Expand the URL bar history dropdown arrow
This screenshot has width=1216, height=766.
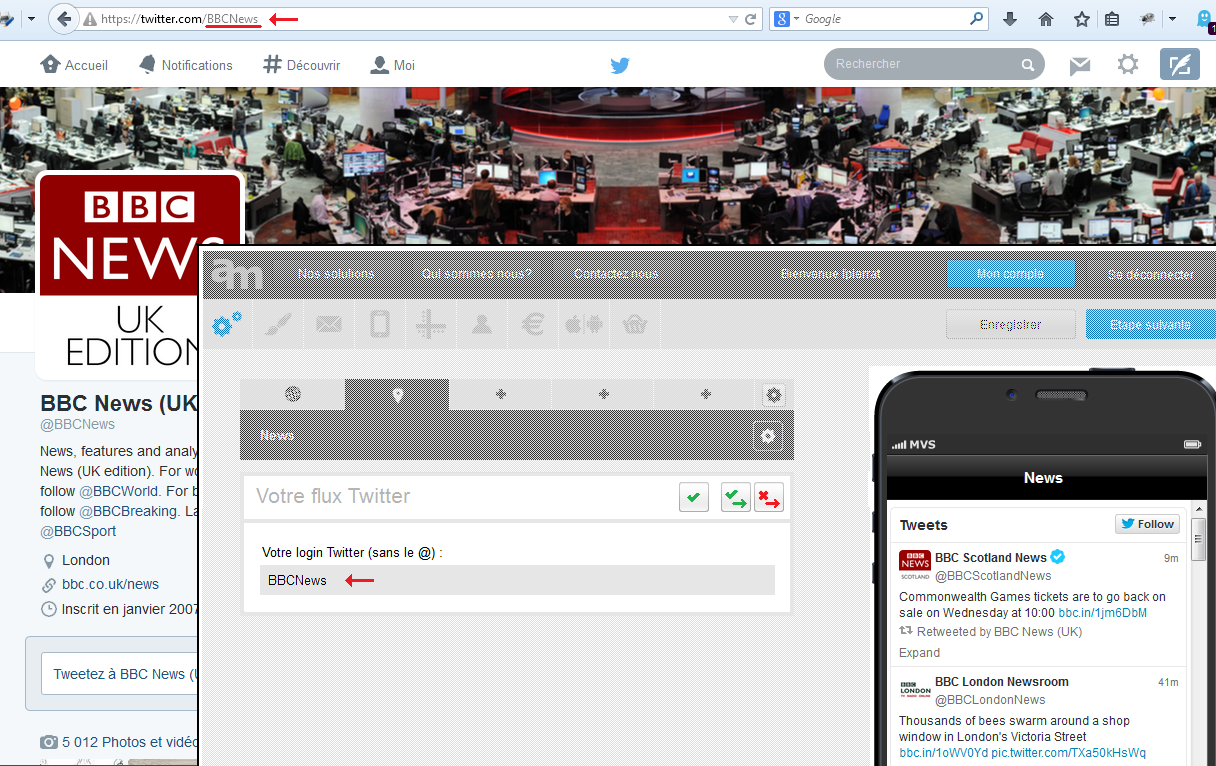(x=733, y=19)
